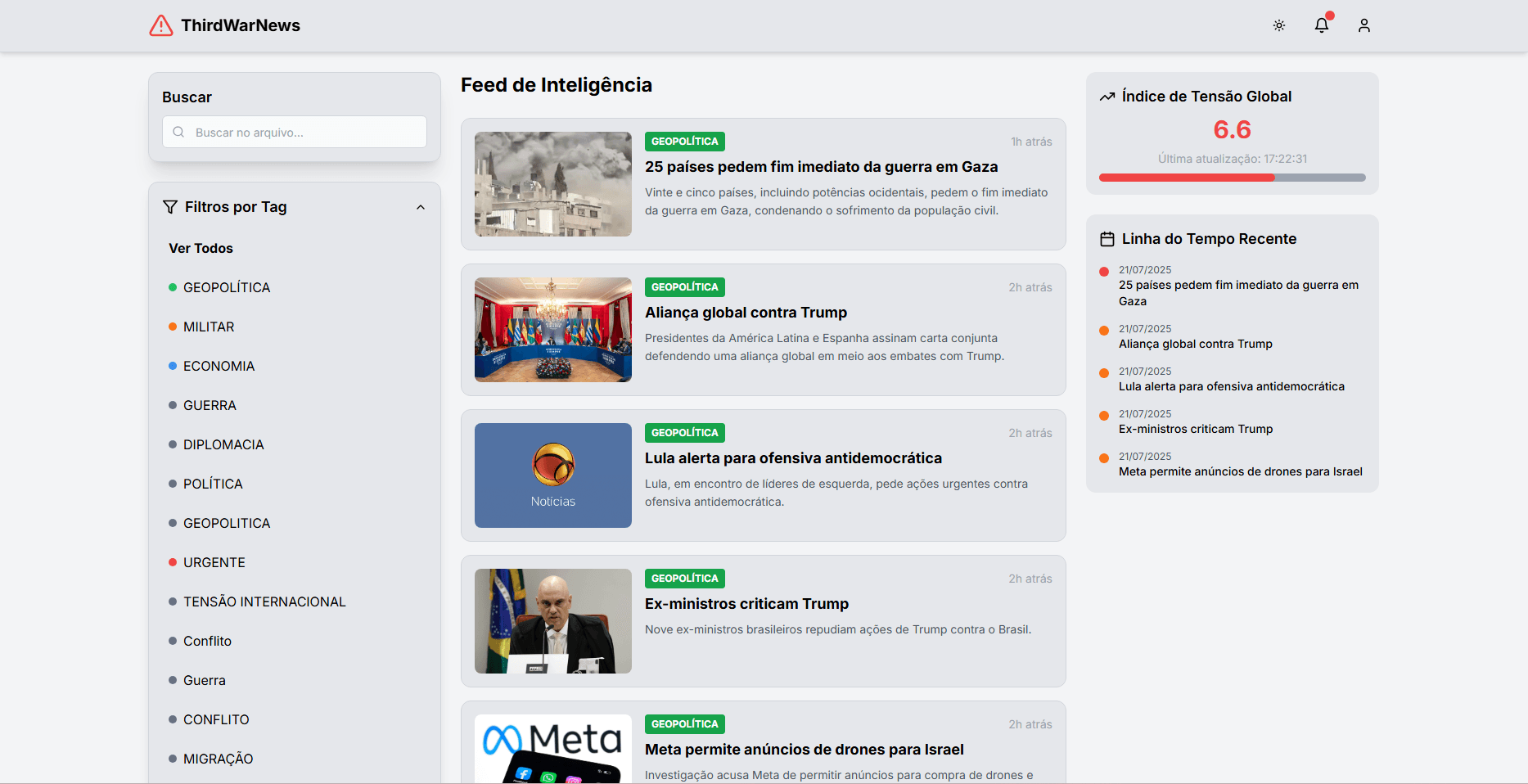Open timeline entry Ex-ministros criticam Trump

(1196, 429)
